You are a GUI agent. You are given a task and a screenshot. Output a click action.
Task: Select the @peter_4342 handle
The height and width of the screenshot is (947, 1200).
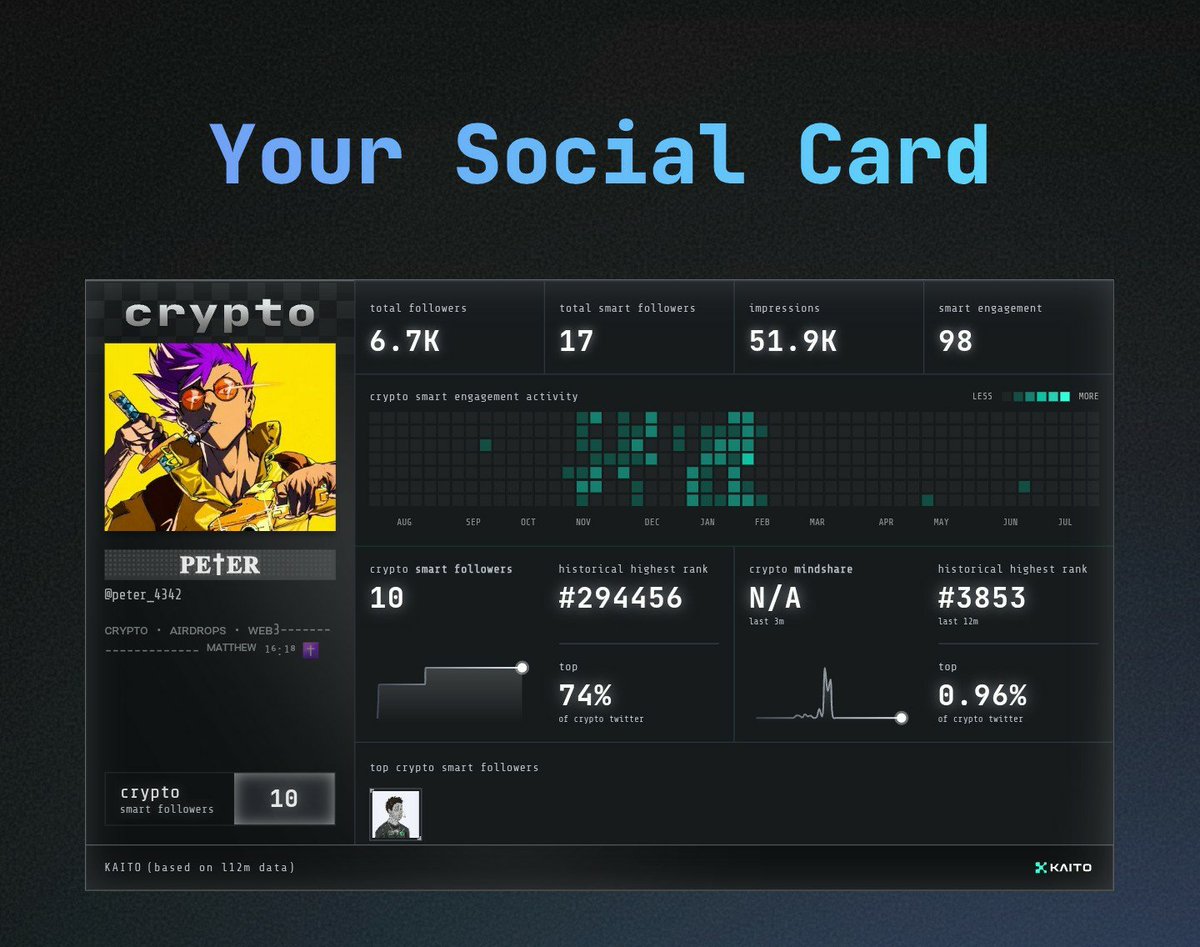point(143,595)
